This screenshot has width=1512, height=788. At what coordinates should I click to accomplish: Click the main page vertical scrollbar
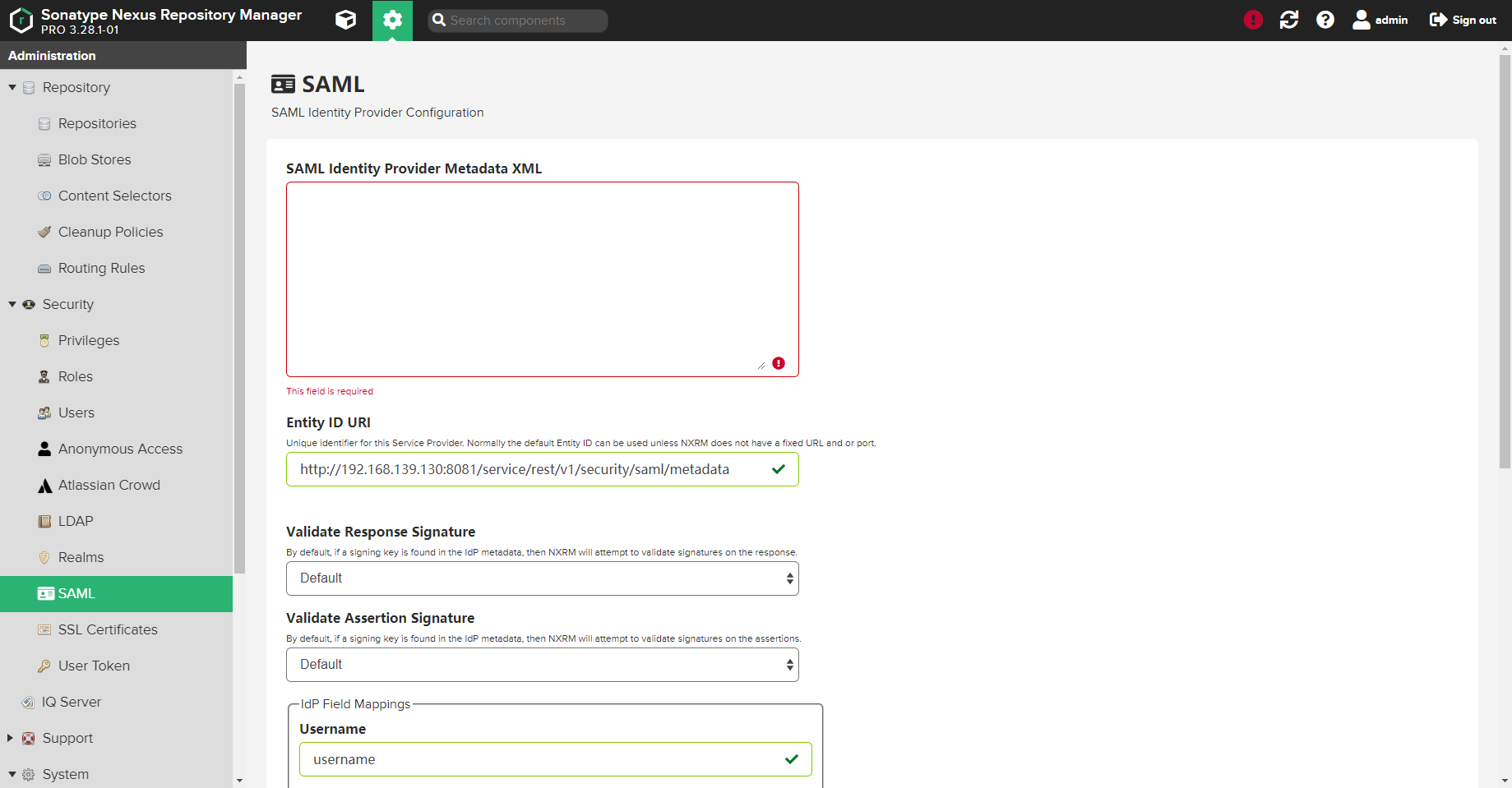coord(1505,261)
